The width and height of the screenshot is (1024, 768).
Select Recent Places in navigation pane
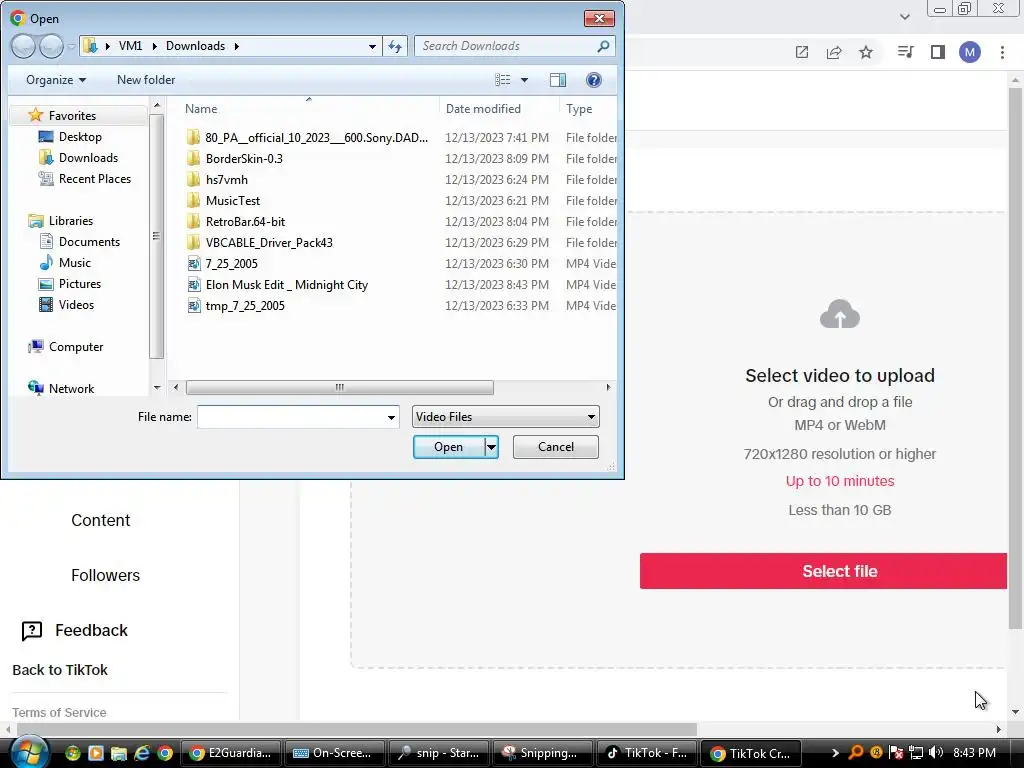coord(85,179)
